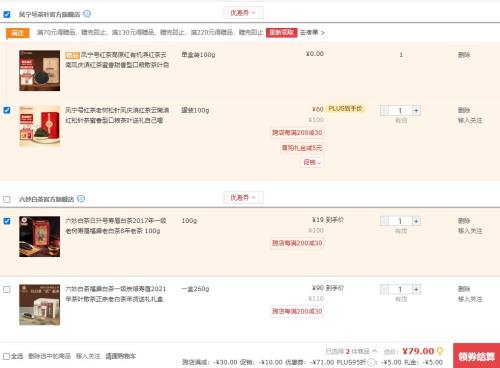Click the lightbulb icon next to ¥79.00 total
The width and height of the screenshot is (500, 368).
coord(440,351)
